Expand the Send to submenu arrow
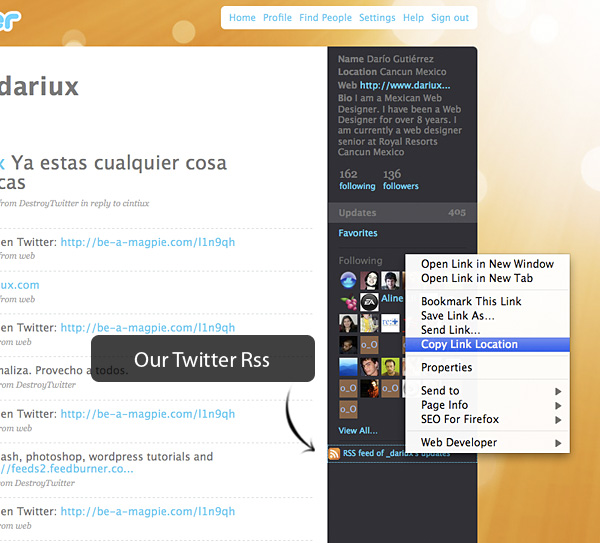 558,391
